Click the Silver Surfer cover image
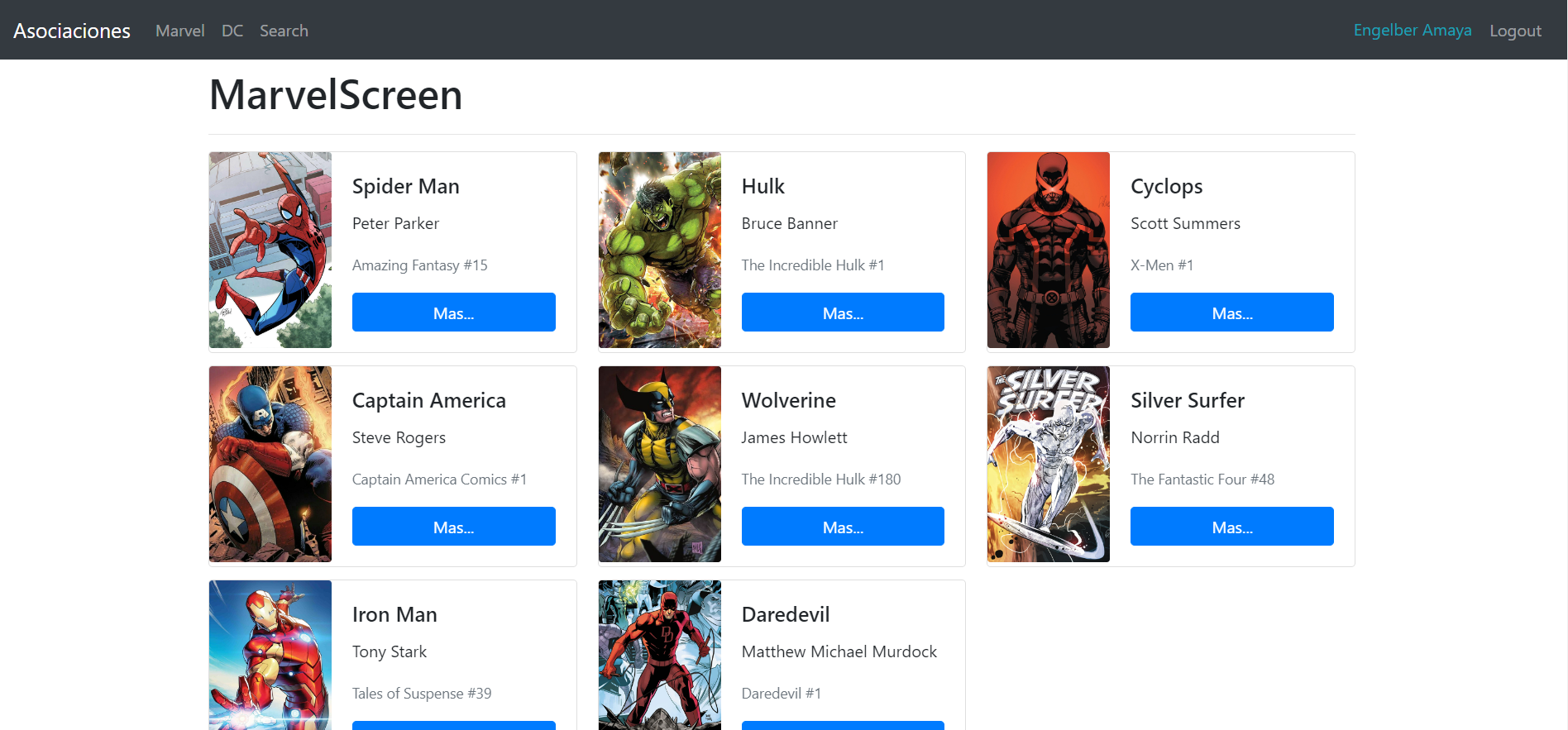The width and height of the screenshot is (1568, 730). pyautogui.click(x=1049, y=464)
